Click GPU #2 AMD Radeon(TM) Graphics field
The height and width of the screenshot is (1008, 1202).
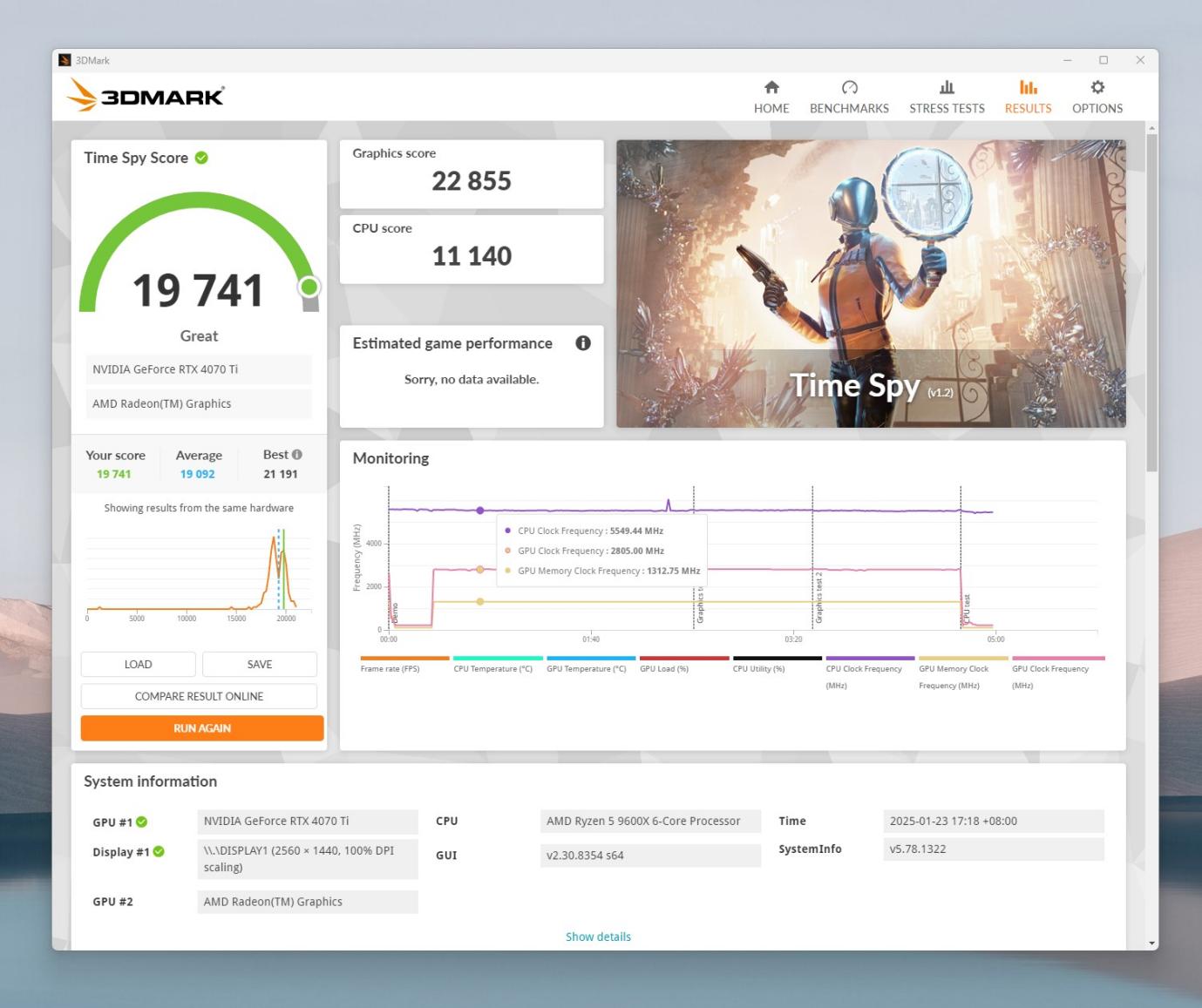308,902
